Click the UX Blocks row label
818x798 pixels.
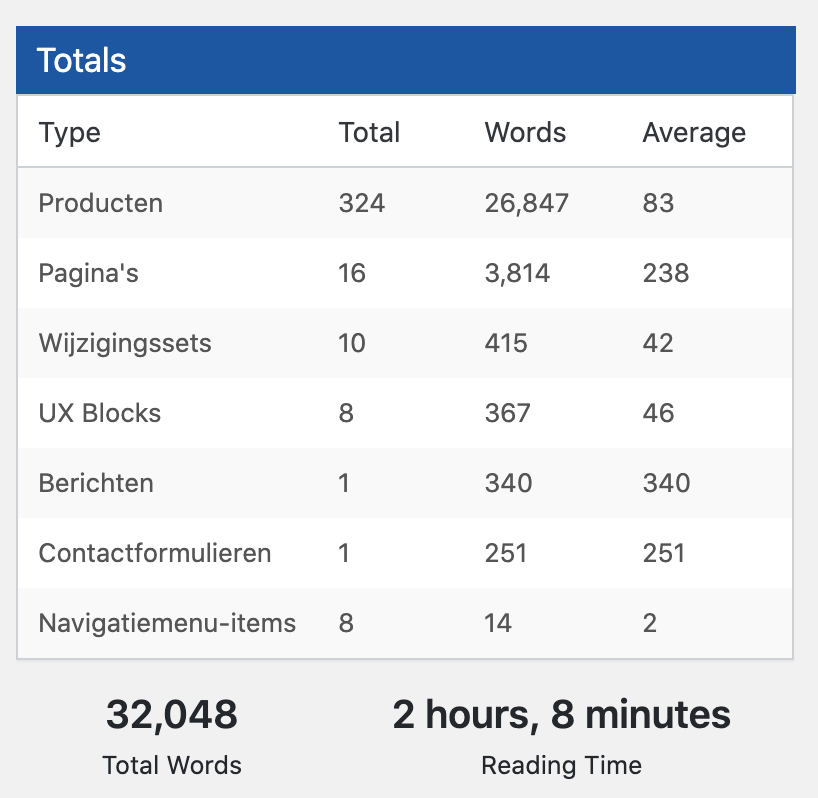pyautogui.click(x=100, y=413)
